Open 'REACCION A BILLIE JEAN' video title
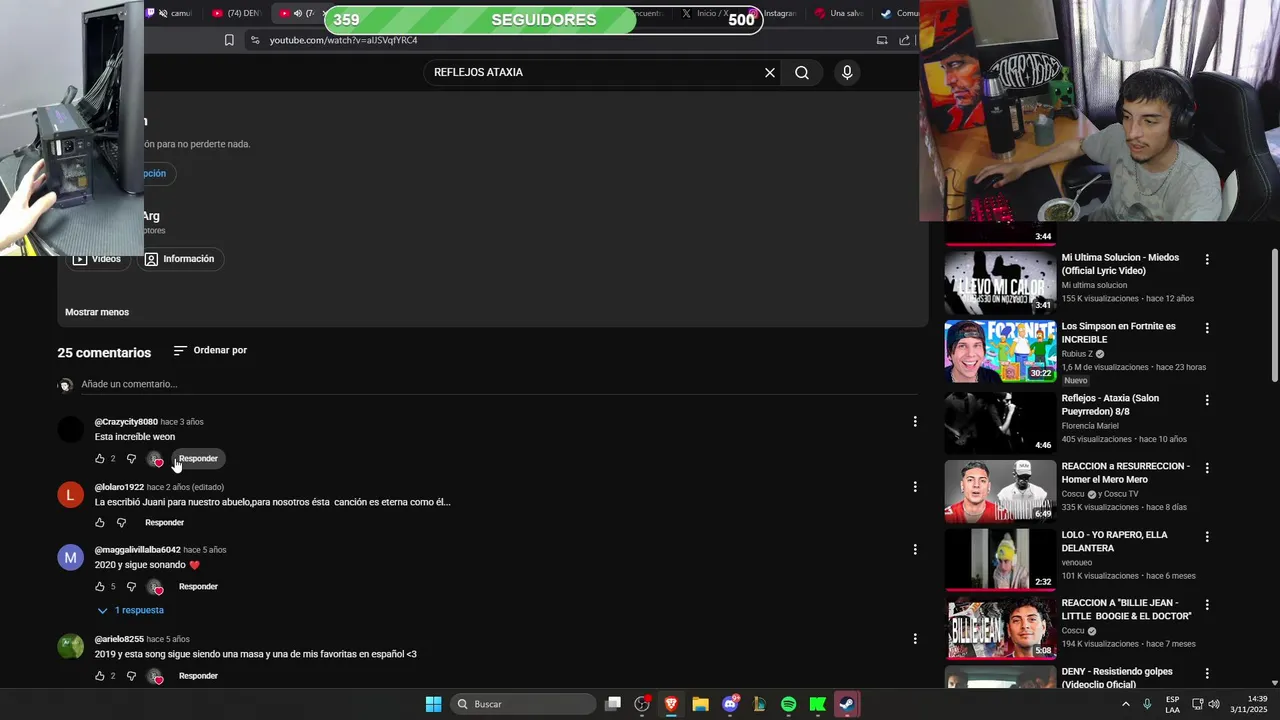This screenshot has height=720, width=1280. (x=1126, y=610)
